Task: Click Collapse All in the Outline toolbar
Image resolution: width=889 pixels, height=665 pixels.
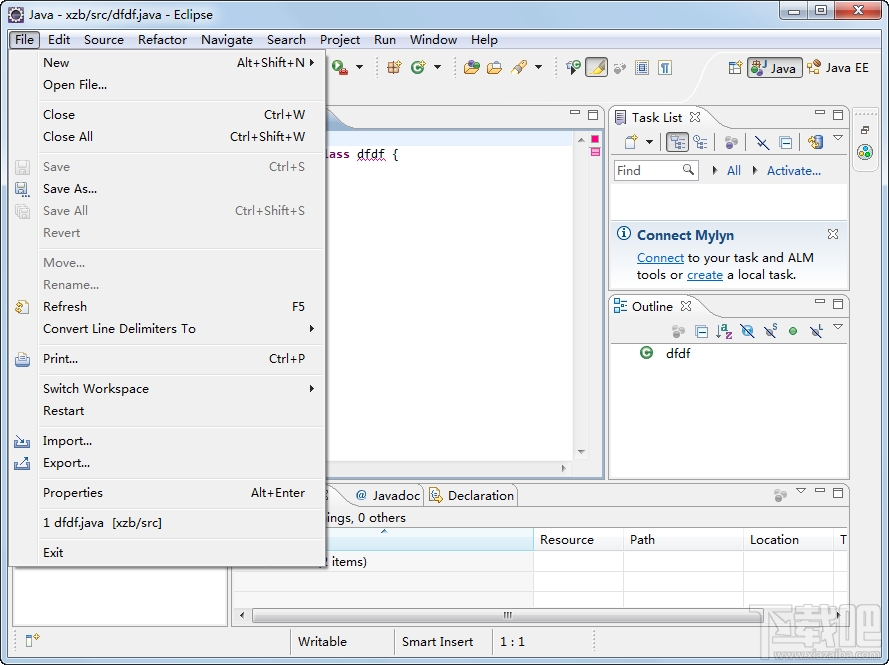Action: 701,331
